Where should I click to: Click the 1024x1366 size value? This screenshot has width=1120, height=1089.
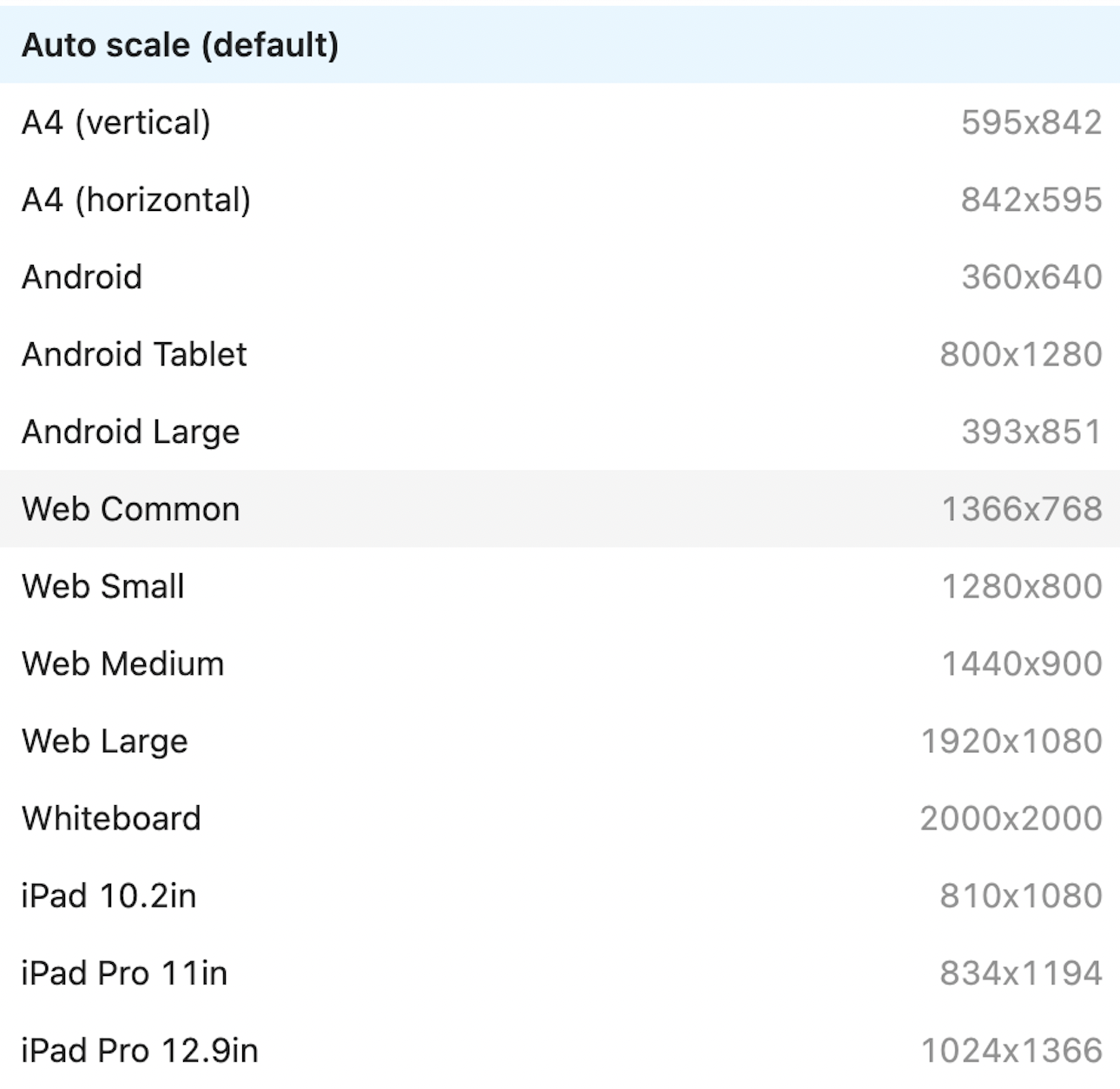(1011, 1050)
